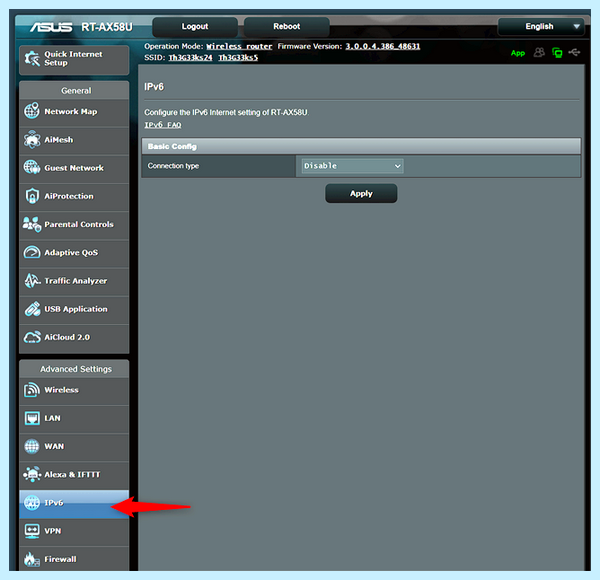Viewport: 600px width, 580px height.
Task: Click the Th3G33ks24 SSID link
Action: pyautogui.click(x=191, y=57)
